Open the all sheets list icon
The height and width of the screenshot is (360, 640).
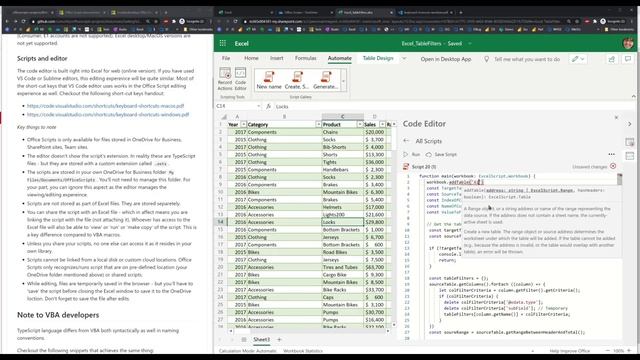(244, 339)
